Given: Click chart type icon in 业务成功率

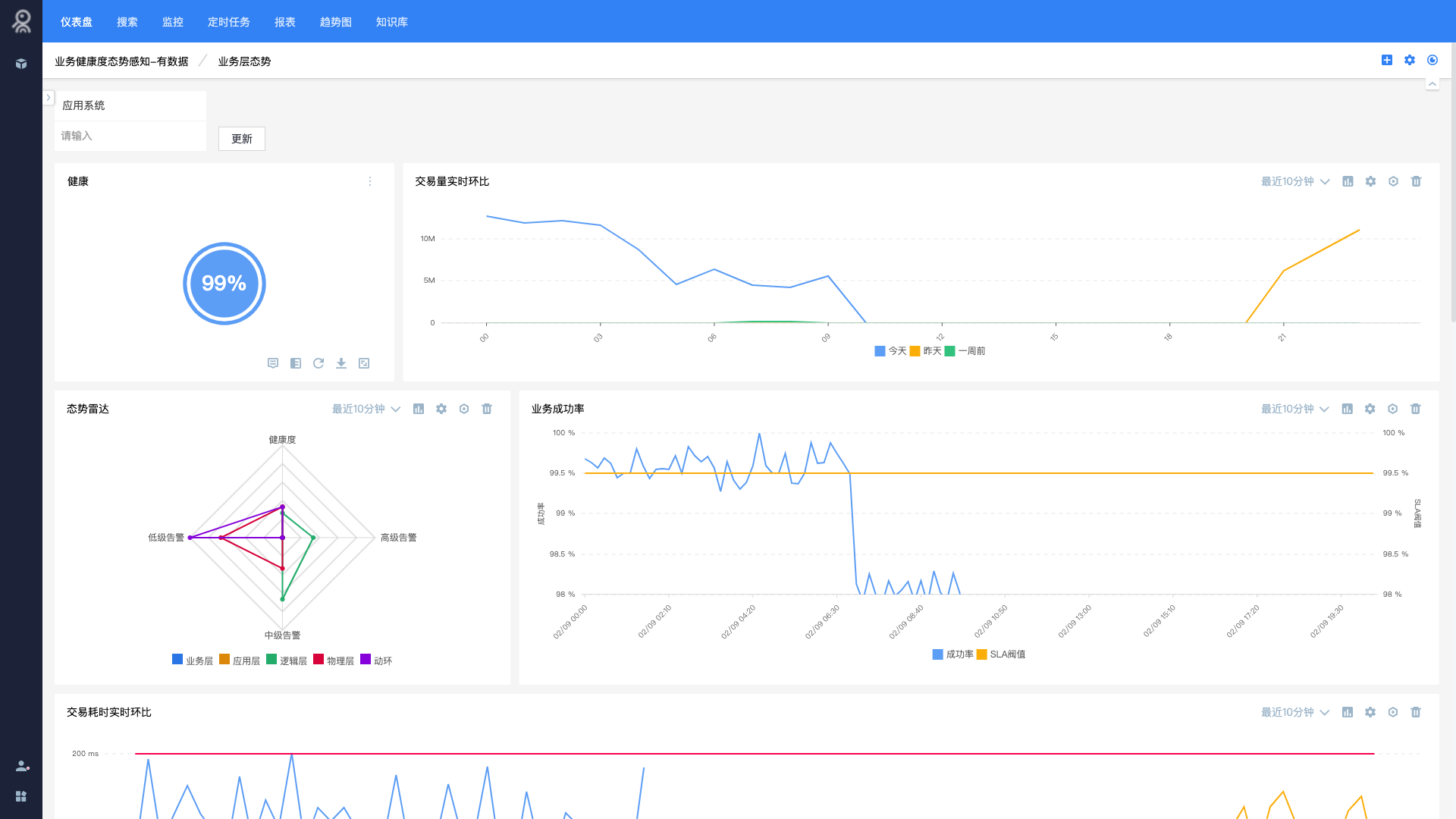Looking at the screenshot, I should tap(1347, 409).
